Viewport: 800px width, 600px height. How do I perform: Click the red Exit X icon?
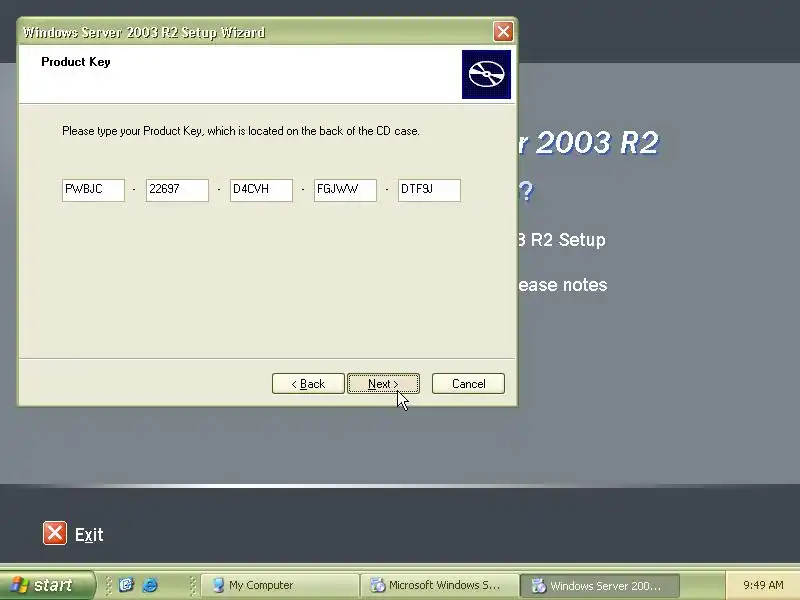click(55, 534)
